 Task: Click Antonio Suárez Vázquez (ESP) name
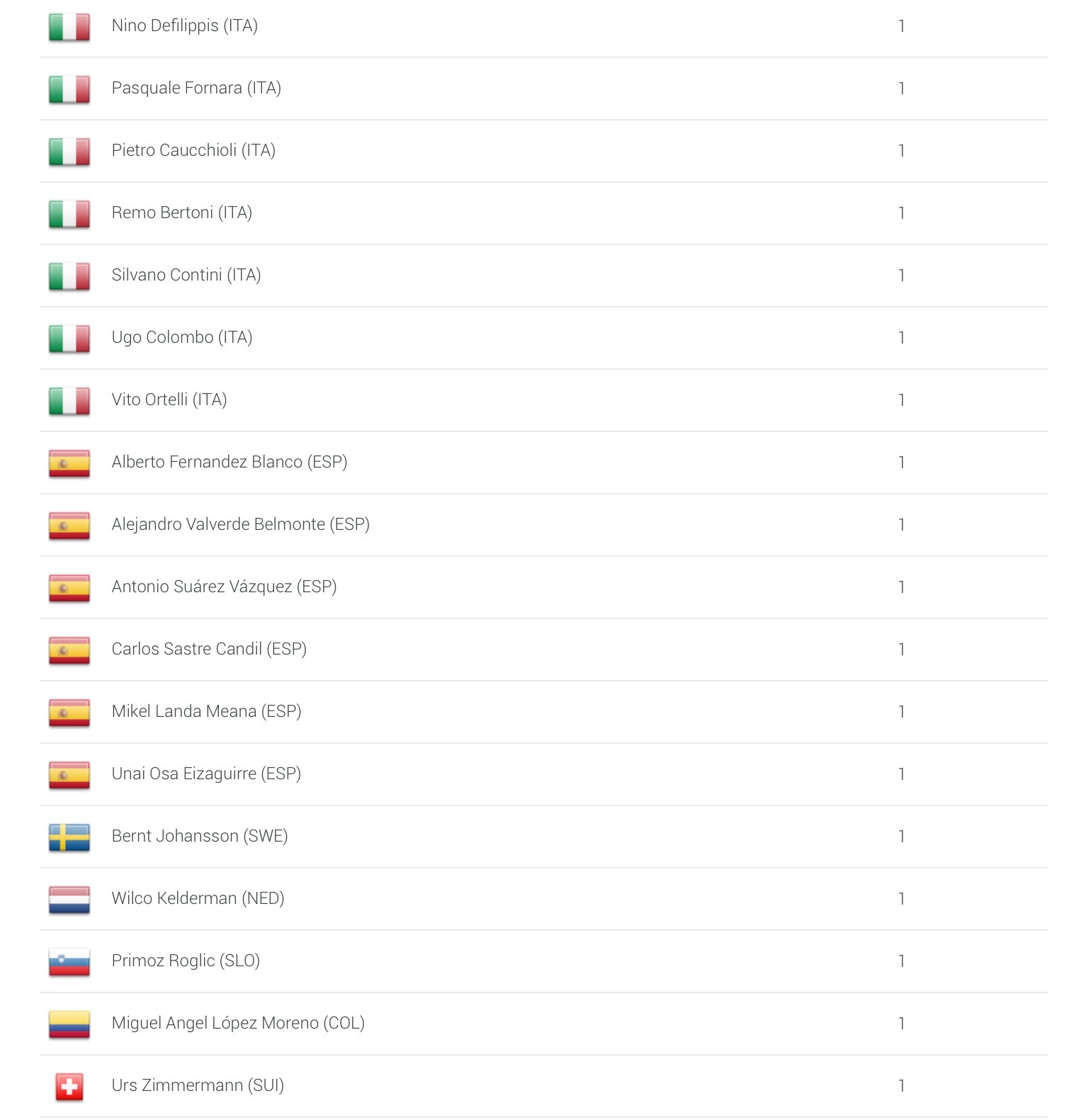[224, 587]
